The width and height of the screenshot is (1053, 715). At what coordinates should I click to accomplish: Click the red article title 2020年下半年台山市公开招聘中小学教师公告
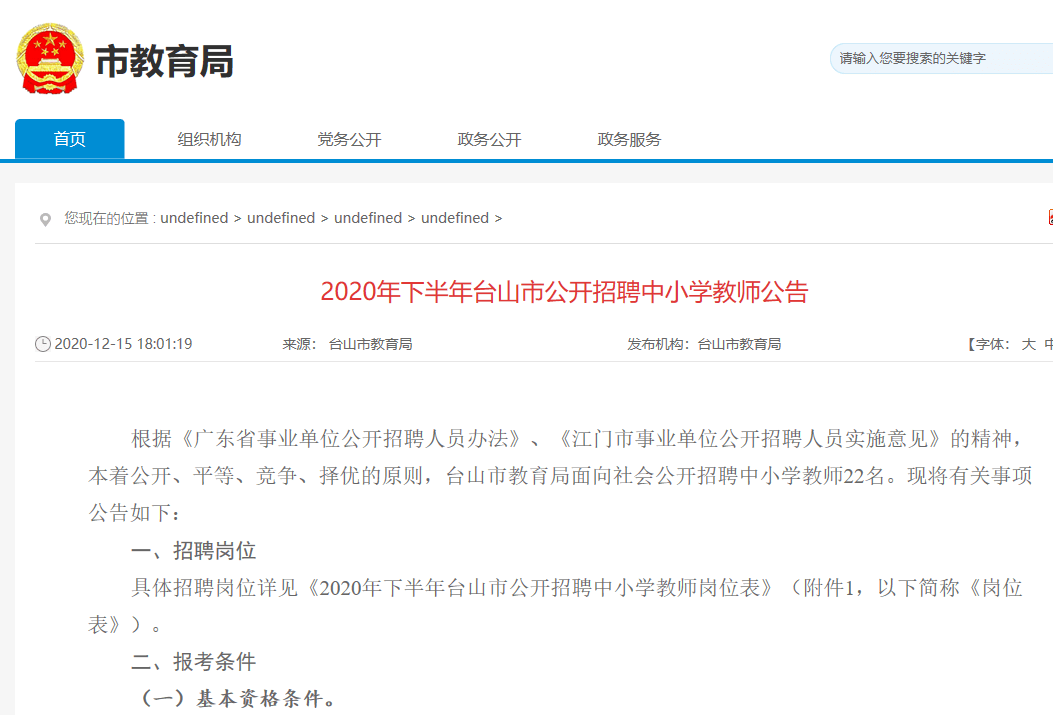point(564,292)
